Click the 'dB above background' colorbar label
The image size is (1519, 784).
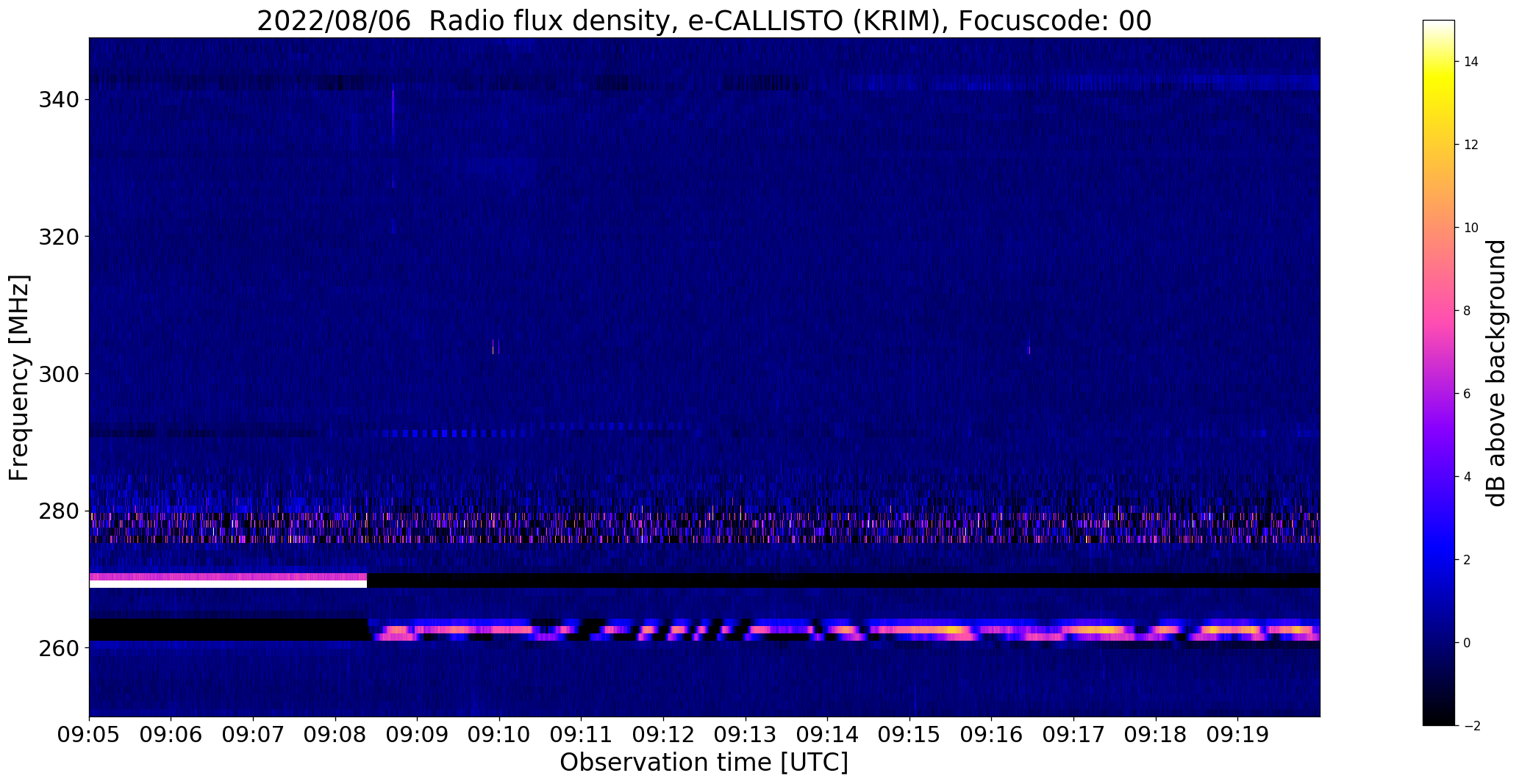[x=1496, y=373]
